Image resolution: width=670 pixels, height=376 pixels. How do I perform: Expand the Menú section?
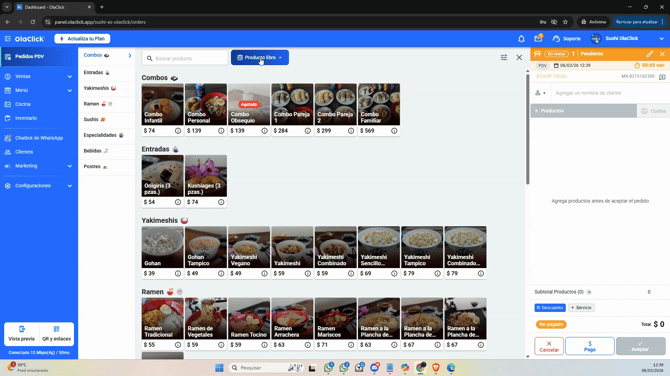click(38, 90)
